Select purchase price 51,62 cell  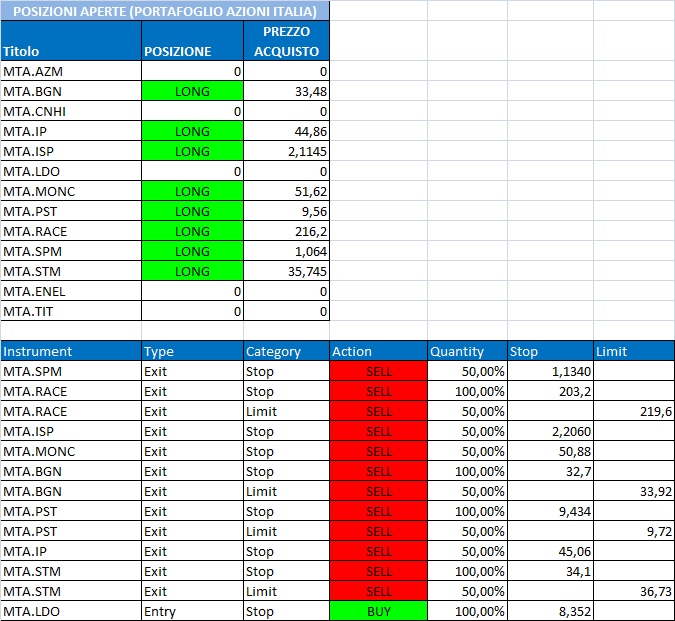tap(287, 191)
